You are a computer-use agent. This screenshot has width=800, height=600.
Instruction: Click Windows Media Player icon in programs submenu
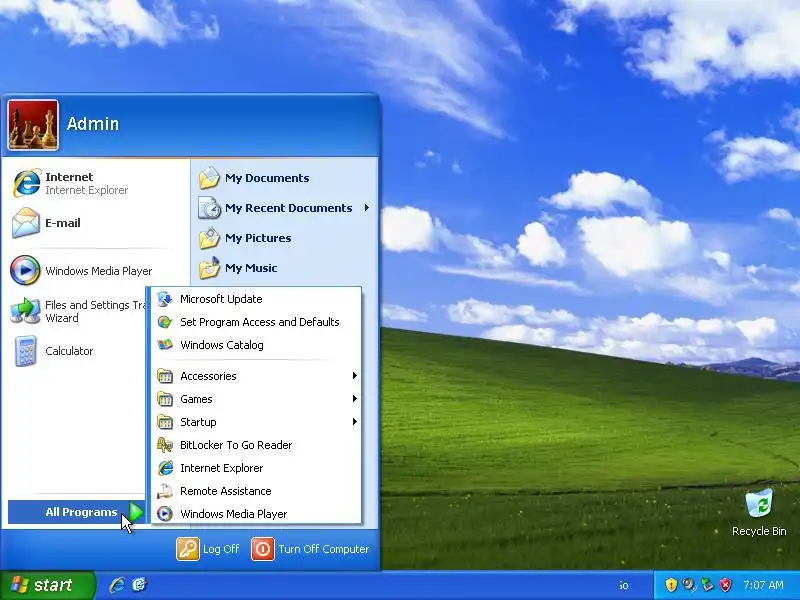[165, 514]
